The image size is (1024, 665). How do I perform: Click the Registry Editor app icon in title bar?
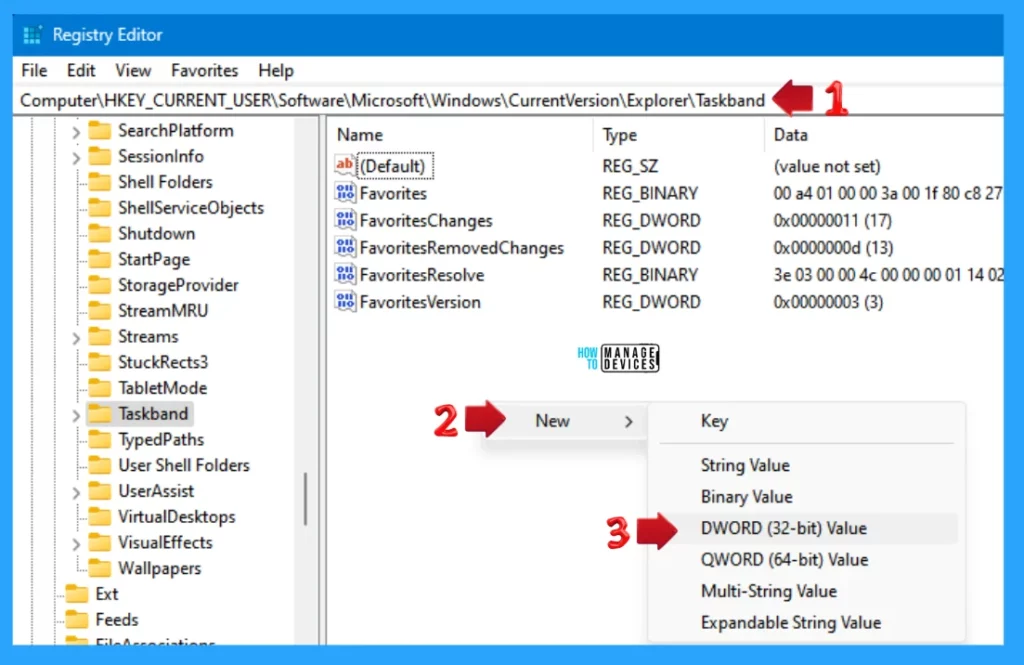click(x=32, y=35)
